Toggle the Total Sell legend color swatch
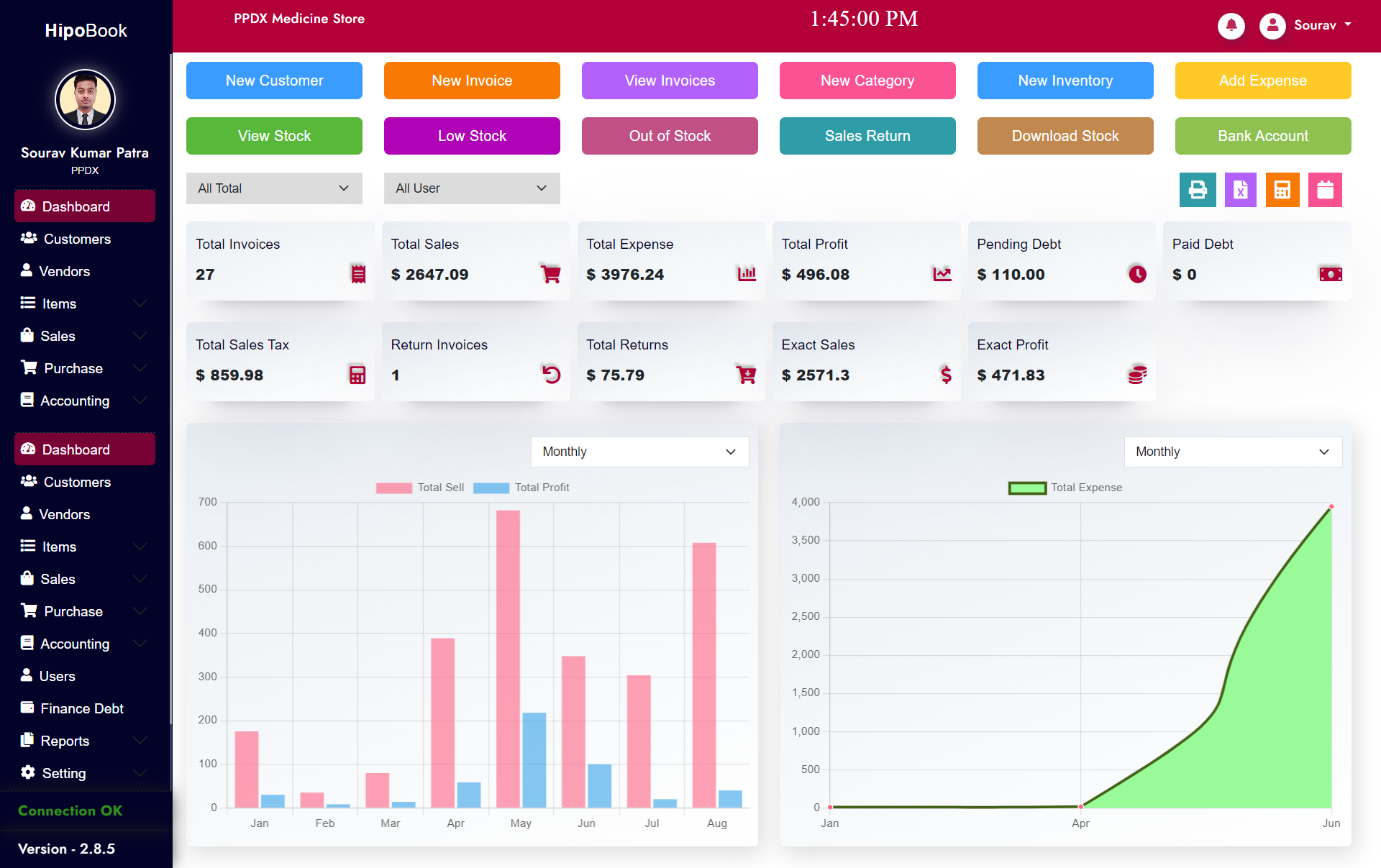The width and height of the screenshot is (1381, 868). click(x=394, y=488)
